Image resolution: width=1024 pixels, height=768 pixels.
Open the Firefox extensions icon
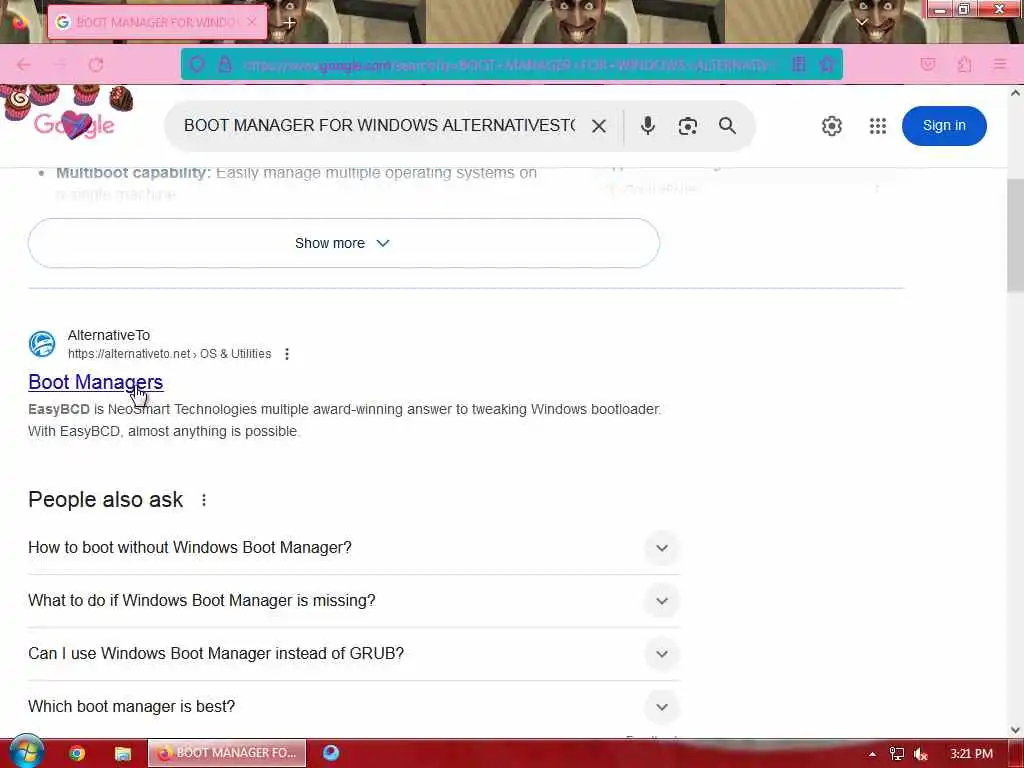[964, 65]
